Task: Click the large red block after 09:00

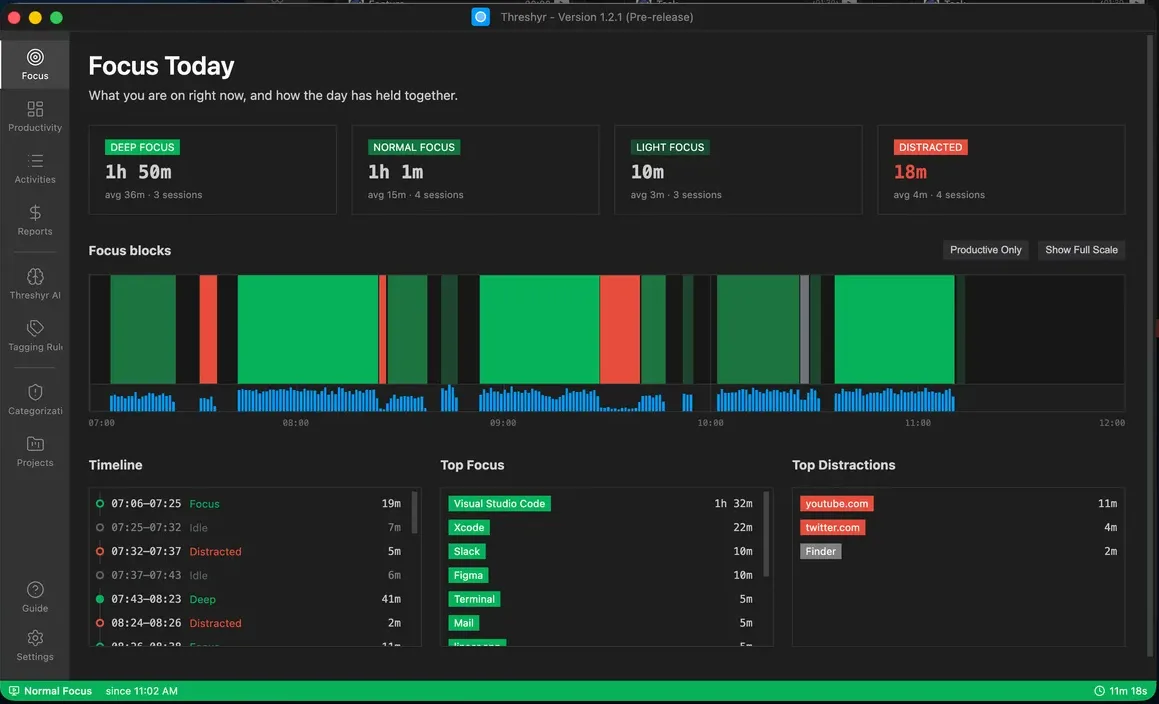Action: (x=619, y=329)
